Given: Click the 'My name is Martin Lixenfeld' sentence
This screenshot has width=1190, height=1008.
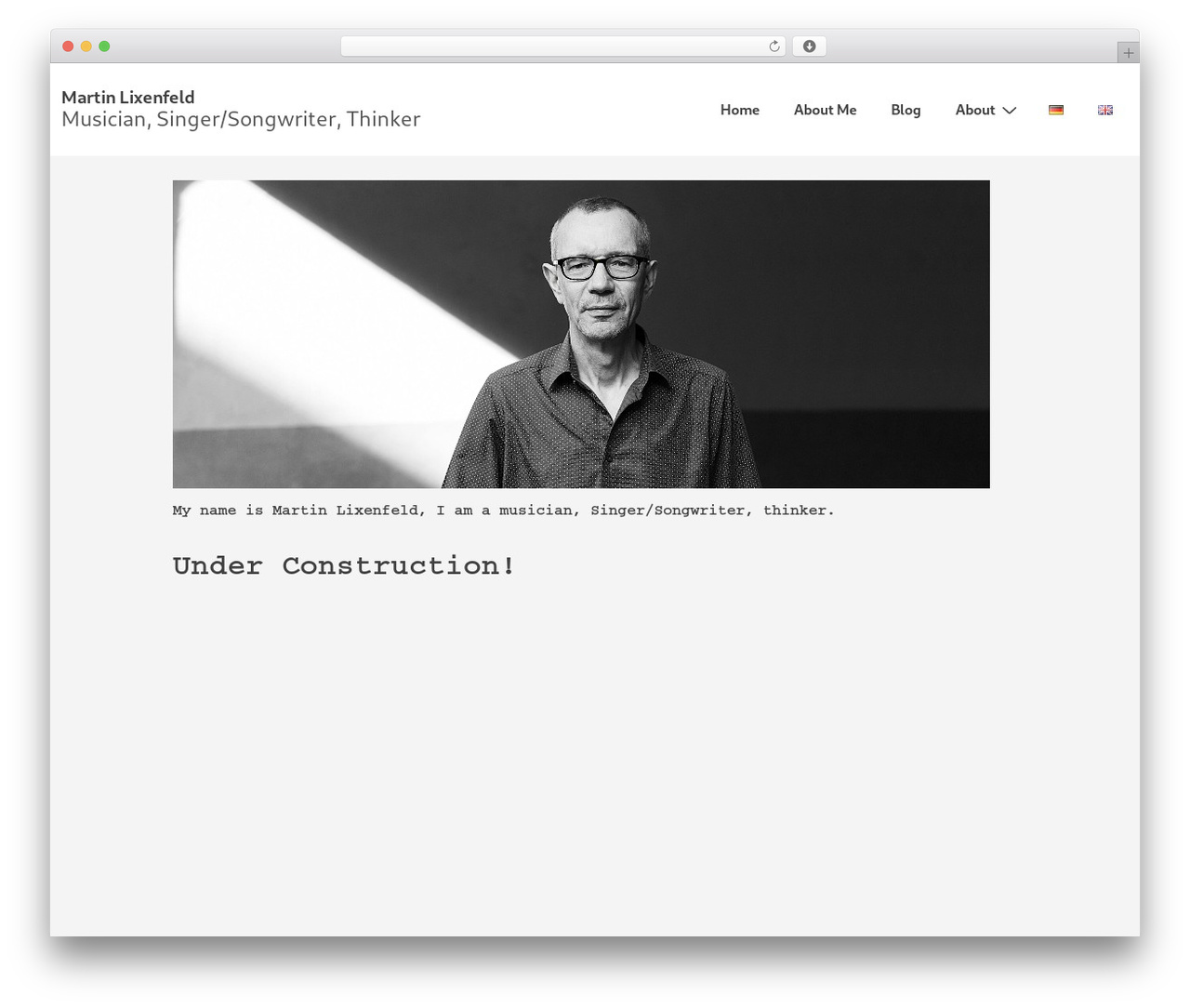Looking at the screenshot, I should point(503,511).
